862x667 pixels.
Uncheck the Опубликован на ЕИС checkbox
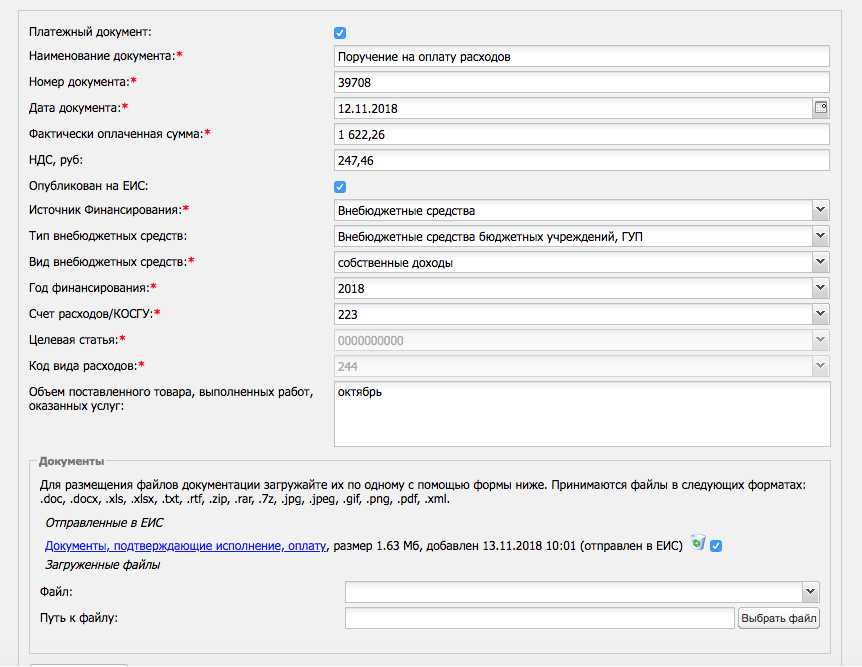340,187
